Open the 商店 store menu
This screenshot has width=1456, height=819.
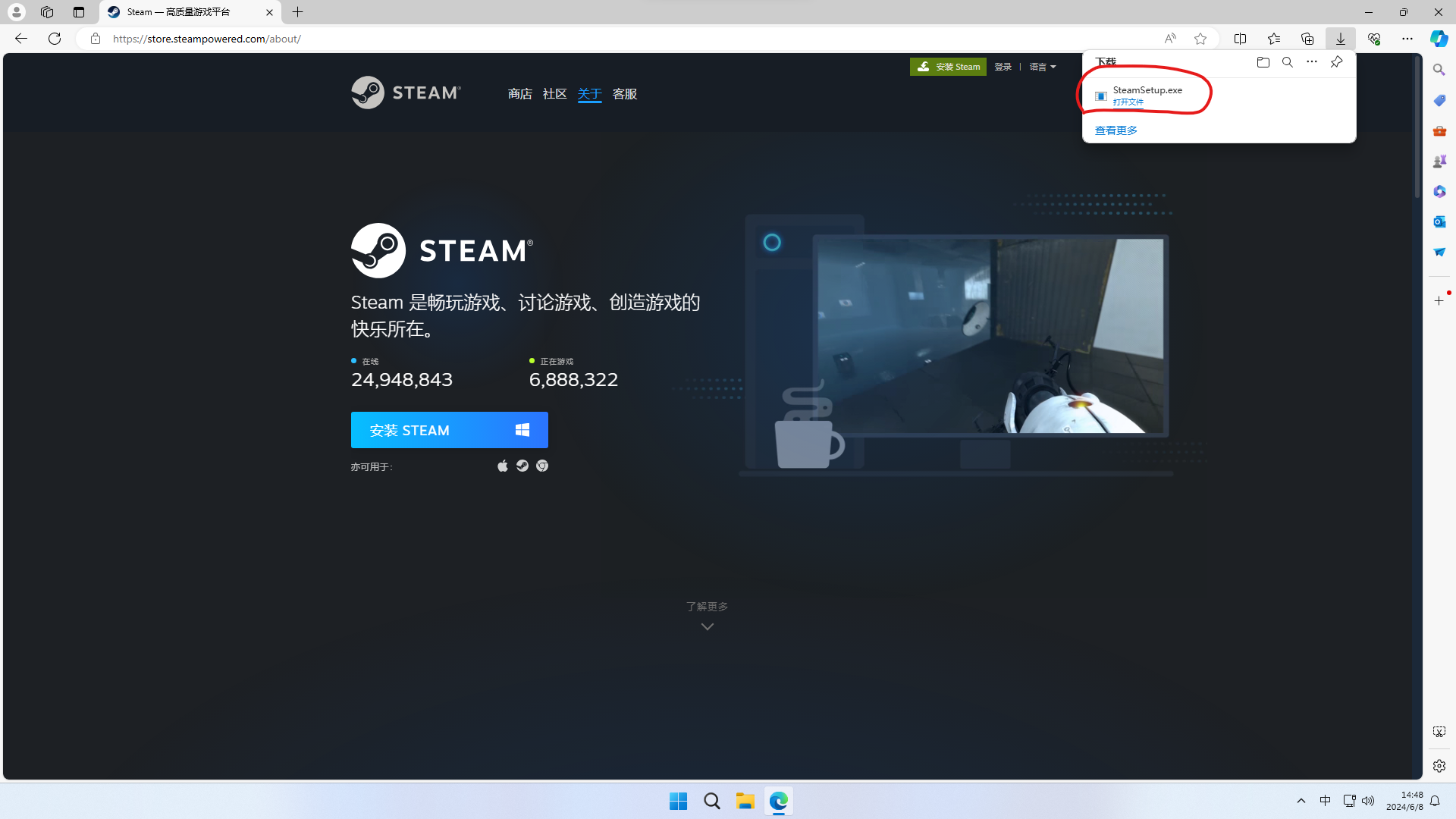pyautogui.click(x=520, y=94)
